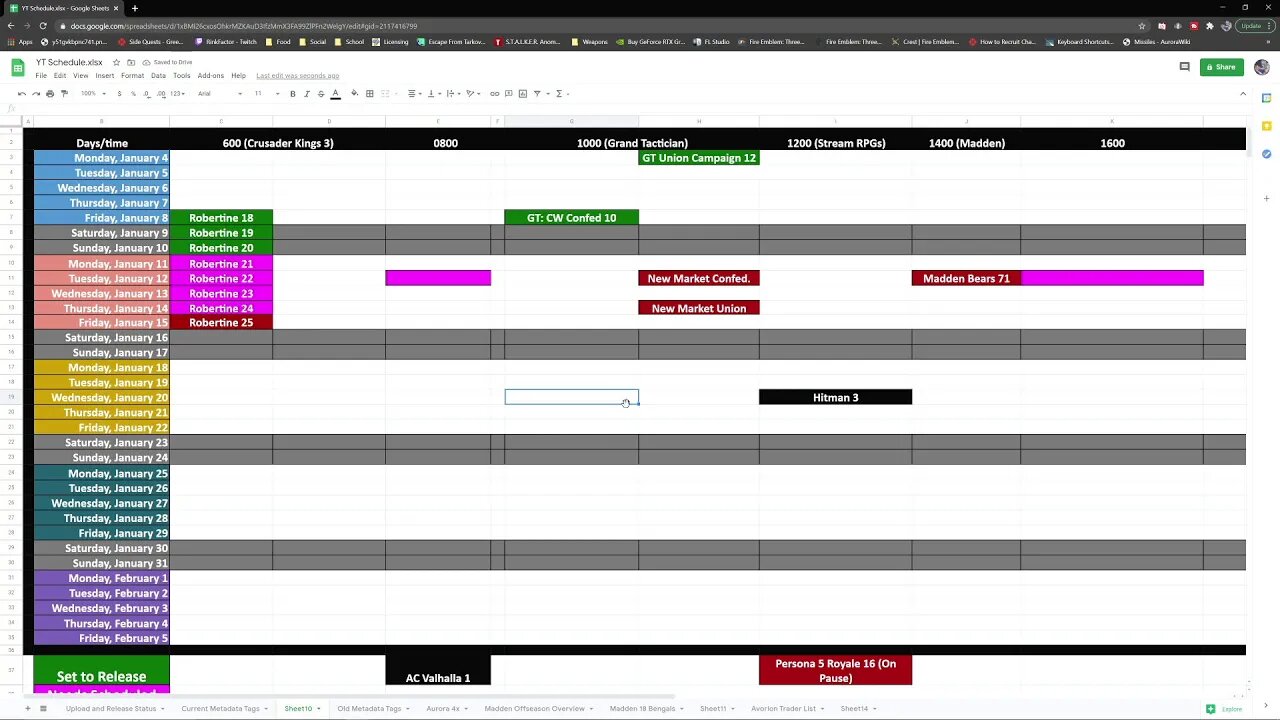Select 'GT Union Campaign 12' cell
The image size is (1280, 720).
click(x=698, y=158)
